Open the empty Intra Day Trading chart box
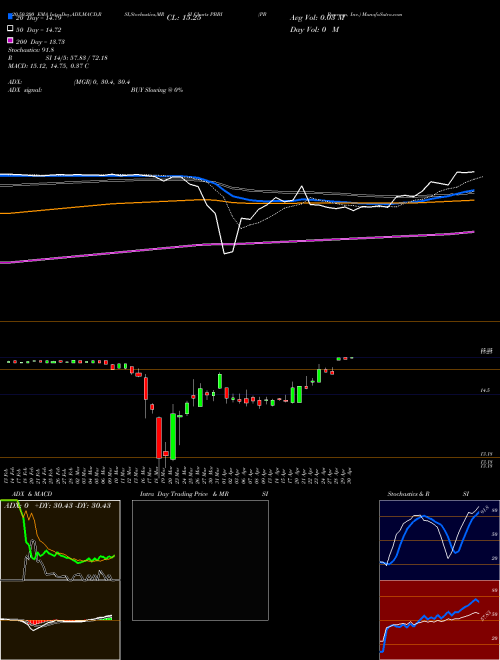Screen dimensions: 500x660 200,560
